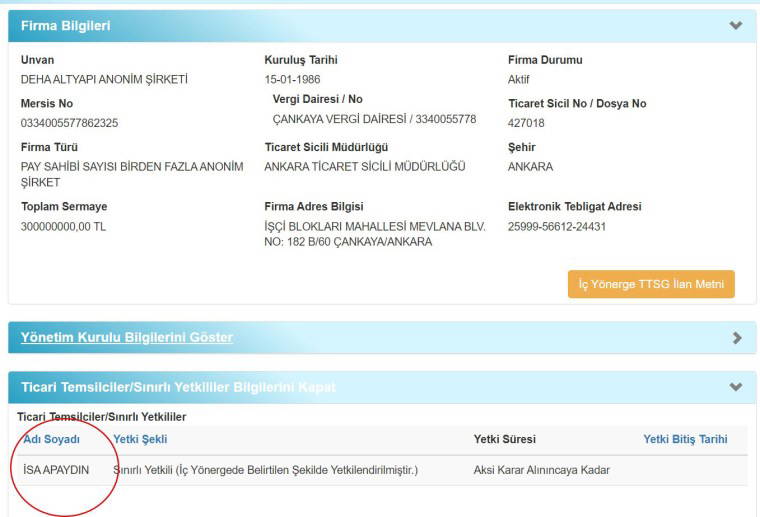Open İç Yönerge TTSG İlan Metni
Viewport: 760px width, 517px height.
(x=651, y=284)
